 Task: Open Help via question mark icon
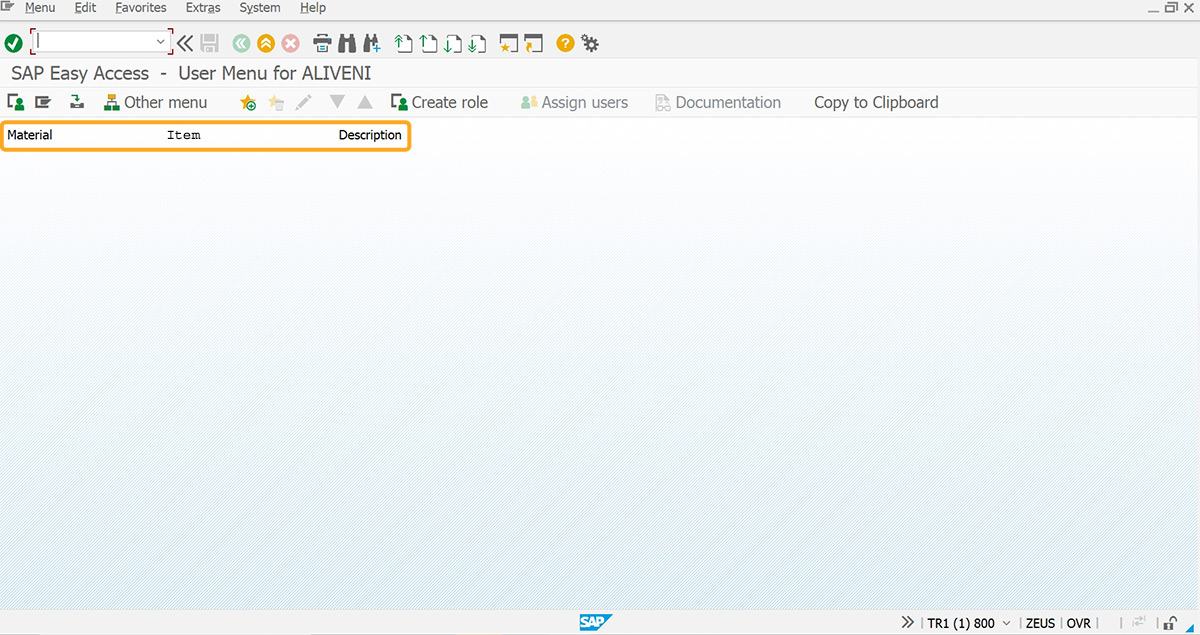pos(565,43)
